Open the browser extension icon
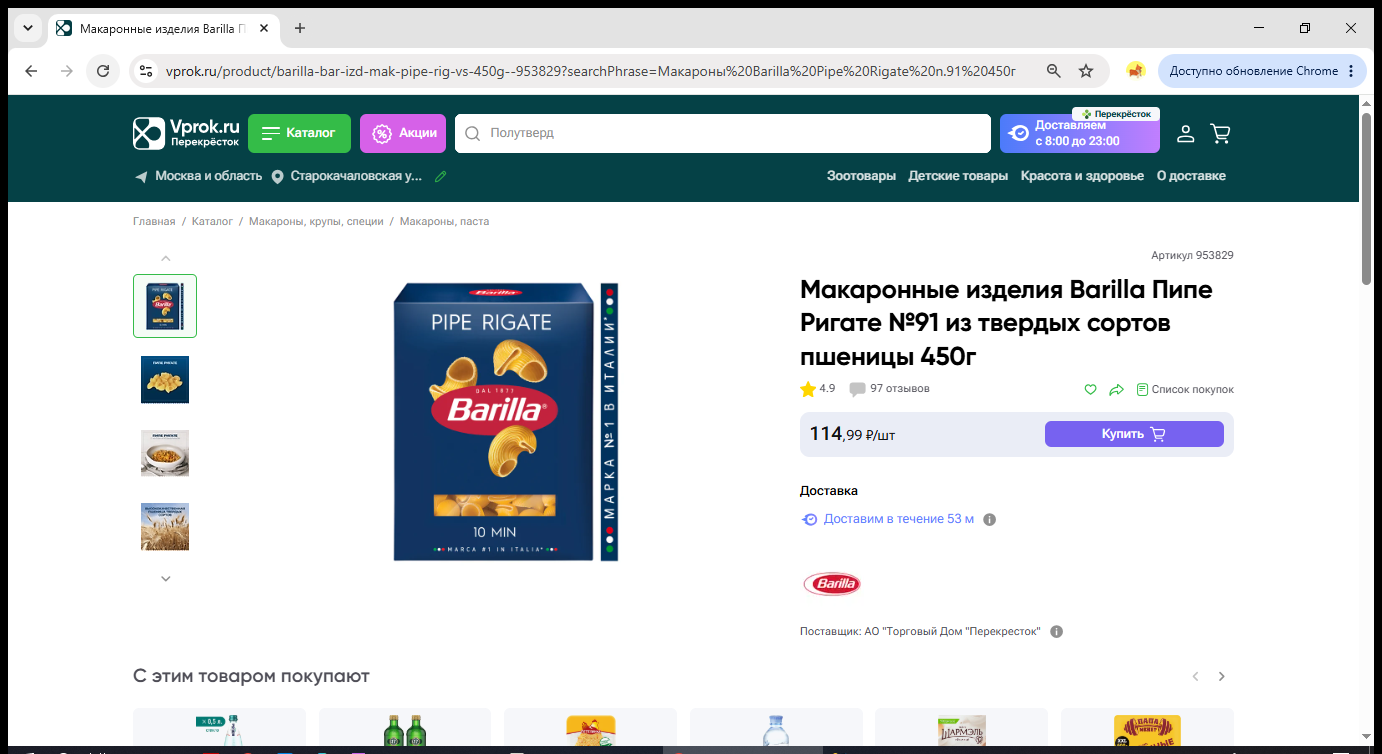Image resolution: width=1382 pixels, height=754 pixels. 1135,71
